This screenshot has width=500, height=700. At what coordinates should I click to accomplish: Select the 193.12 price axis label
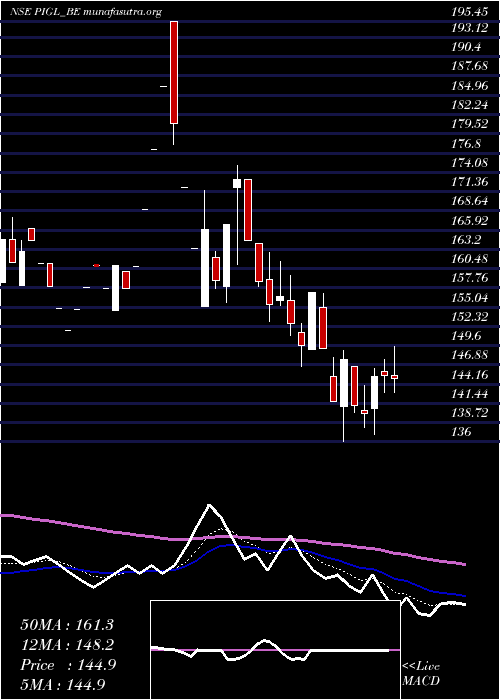(x=471, y=28)
